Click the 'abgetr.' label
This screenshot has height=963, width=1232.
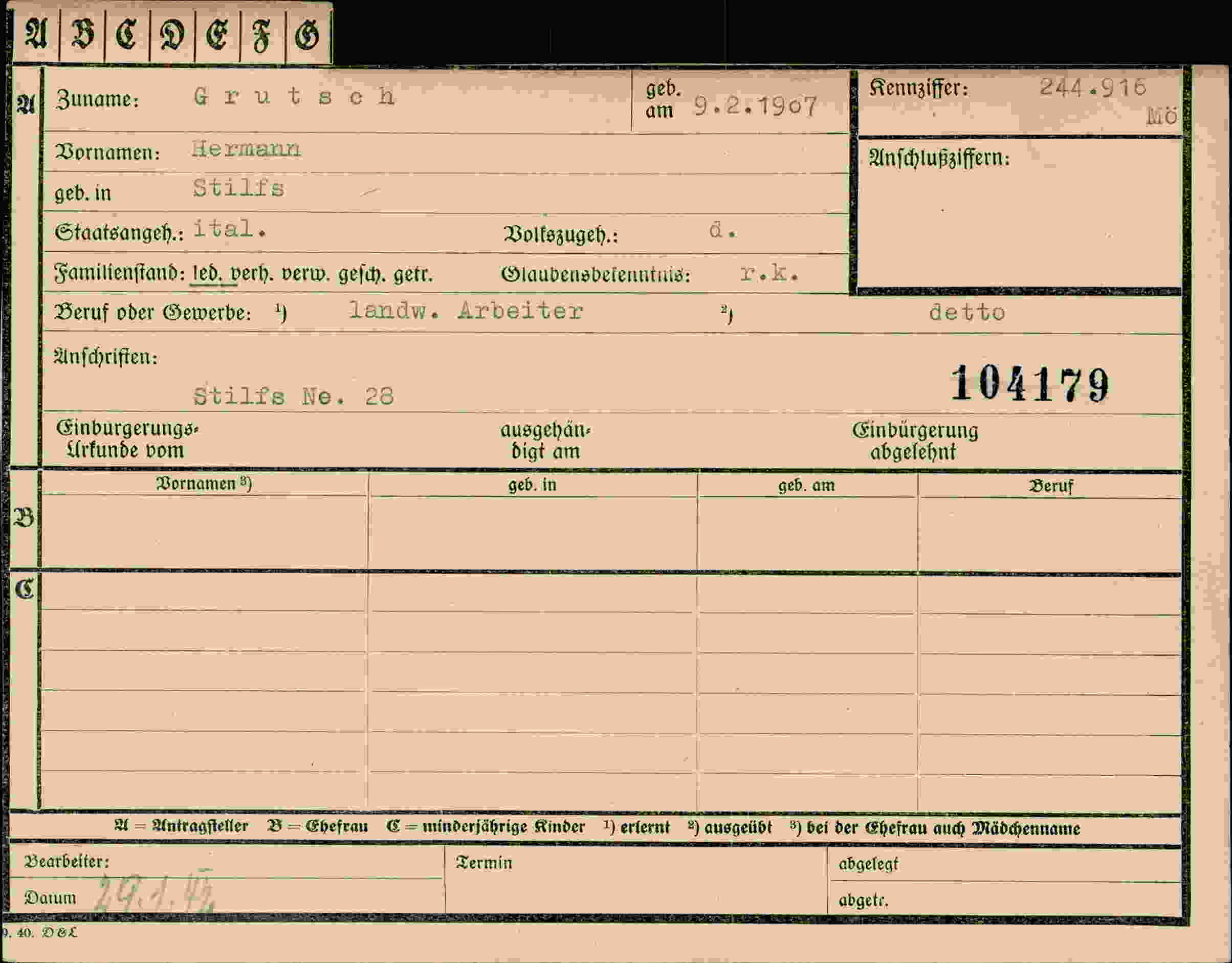coord(863,901)
